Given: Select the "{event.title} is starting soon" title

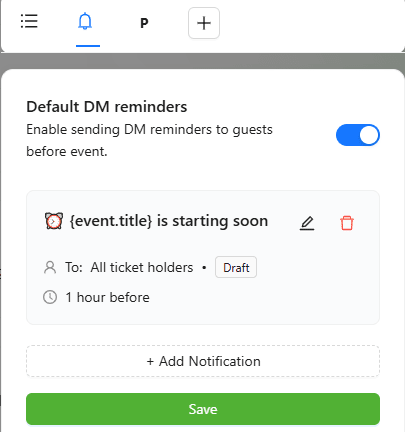Looking at the screenshot, I should point(169,221).
